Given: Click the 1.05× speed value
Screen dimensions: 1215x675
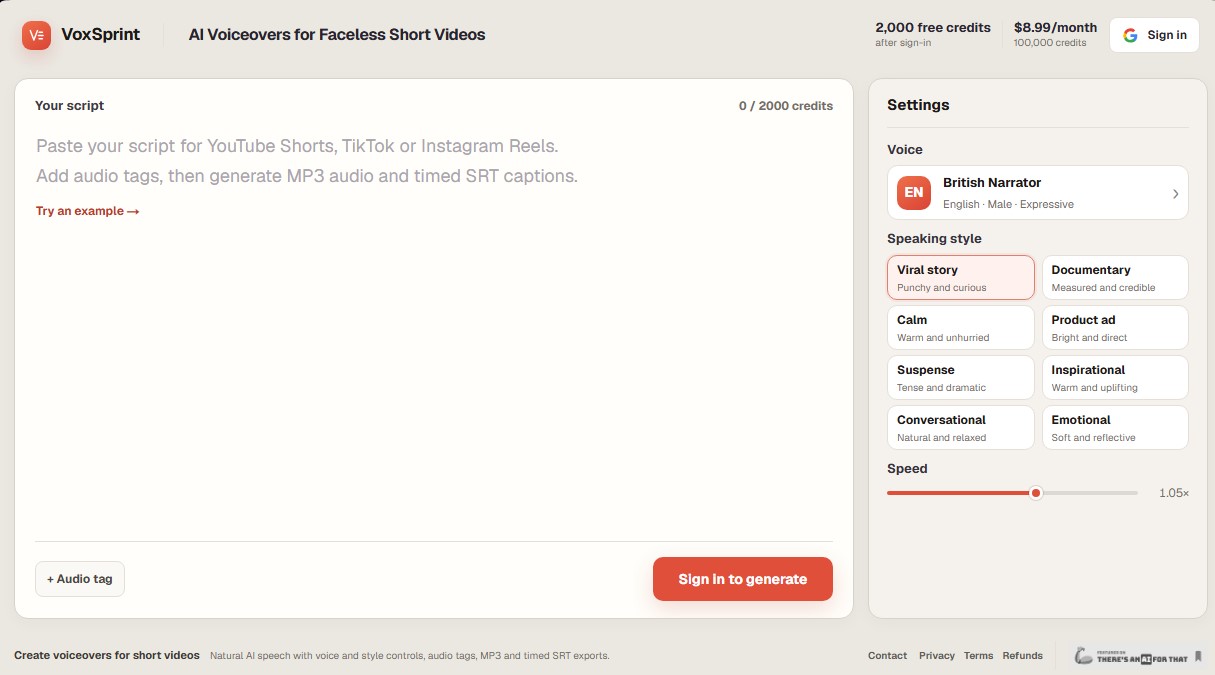Looking at the screenshot, I should [x=1174, y=493].
